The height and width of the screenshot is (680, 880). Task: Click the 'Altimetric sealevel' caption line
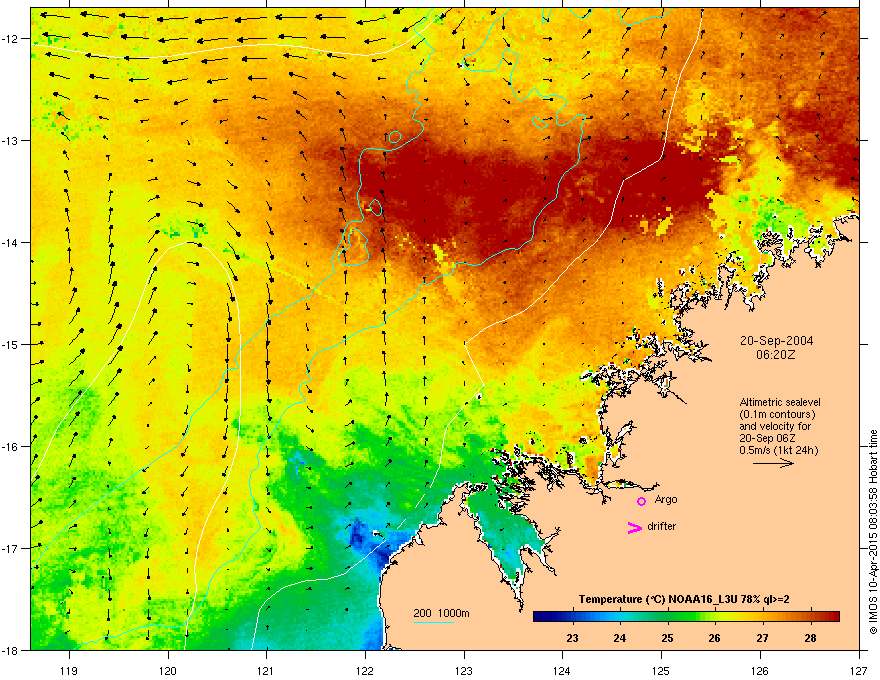point(780,402)
